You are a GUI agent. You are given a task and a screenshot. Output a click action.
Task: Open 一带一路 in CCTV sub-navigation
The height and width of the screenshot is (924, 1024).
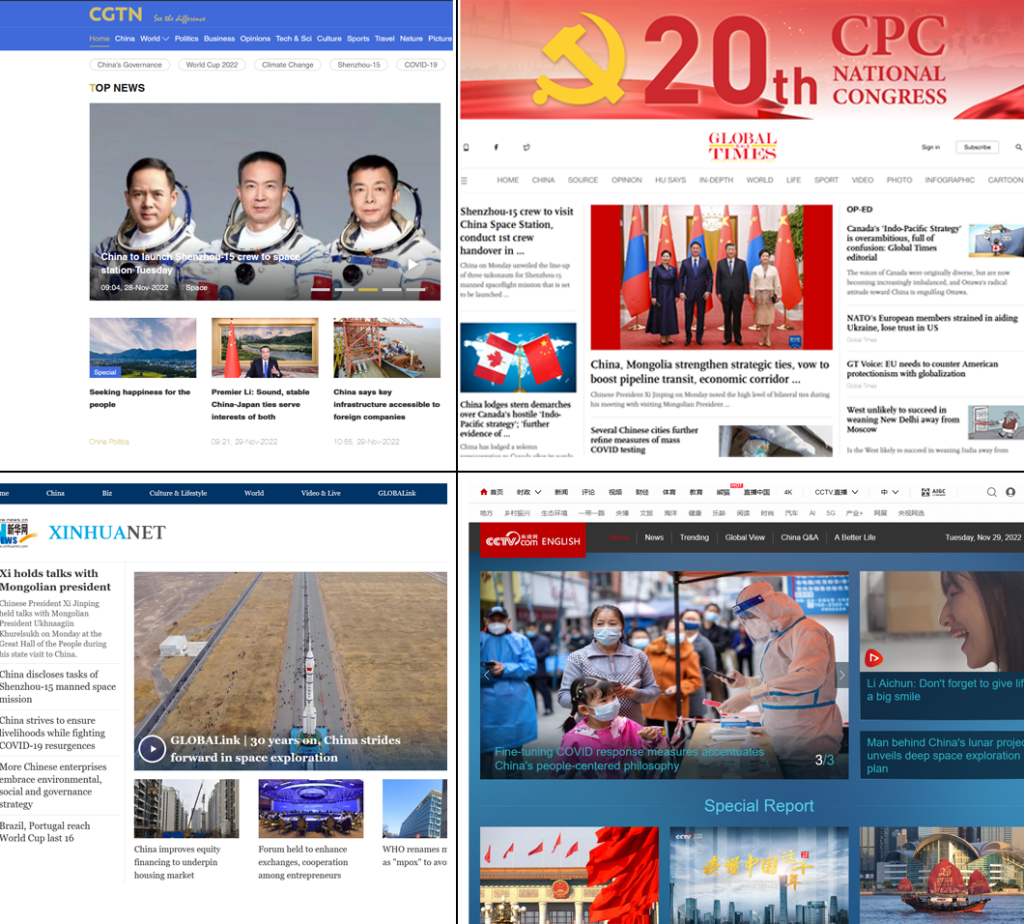(x=591, y=513)
